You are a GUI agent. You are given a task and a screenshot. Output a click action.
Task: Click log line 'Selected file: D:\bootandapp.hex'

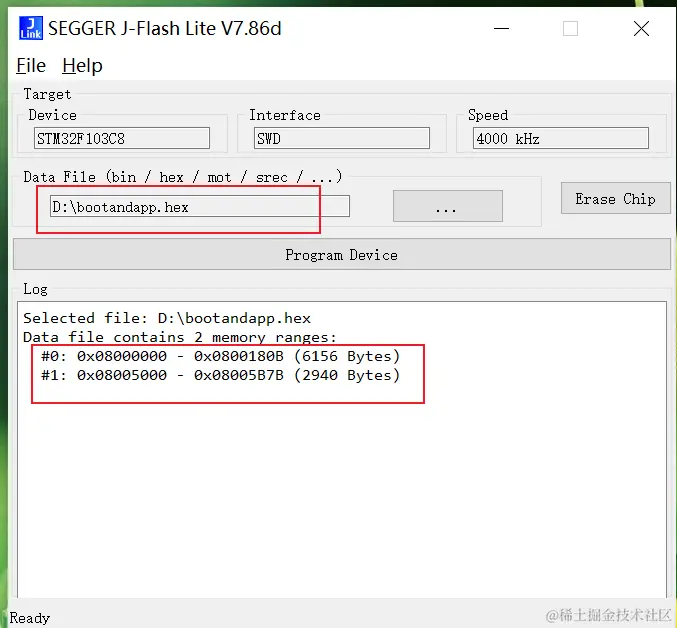coord(167,318)
